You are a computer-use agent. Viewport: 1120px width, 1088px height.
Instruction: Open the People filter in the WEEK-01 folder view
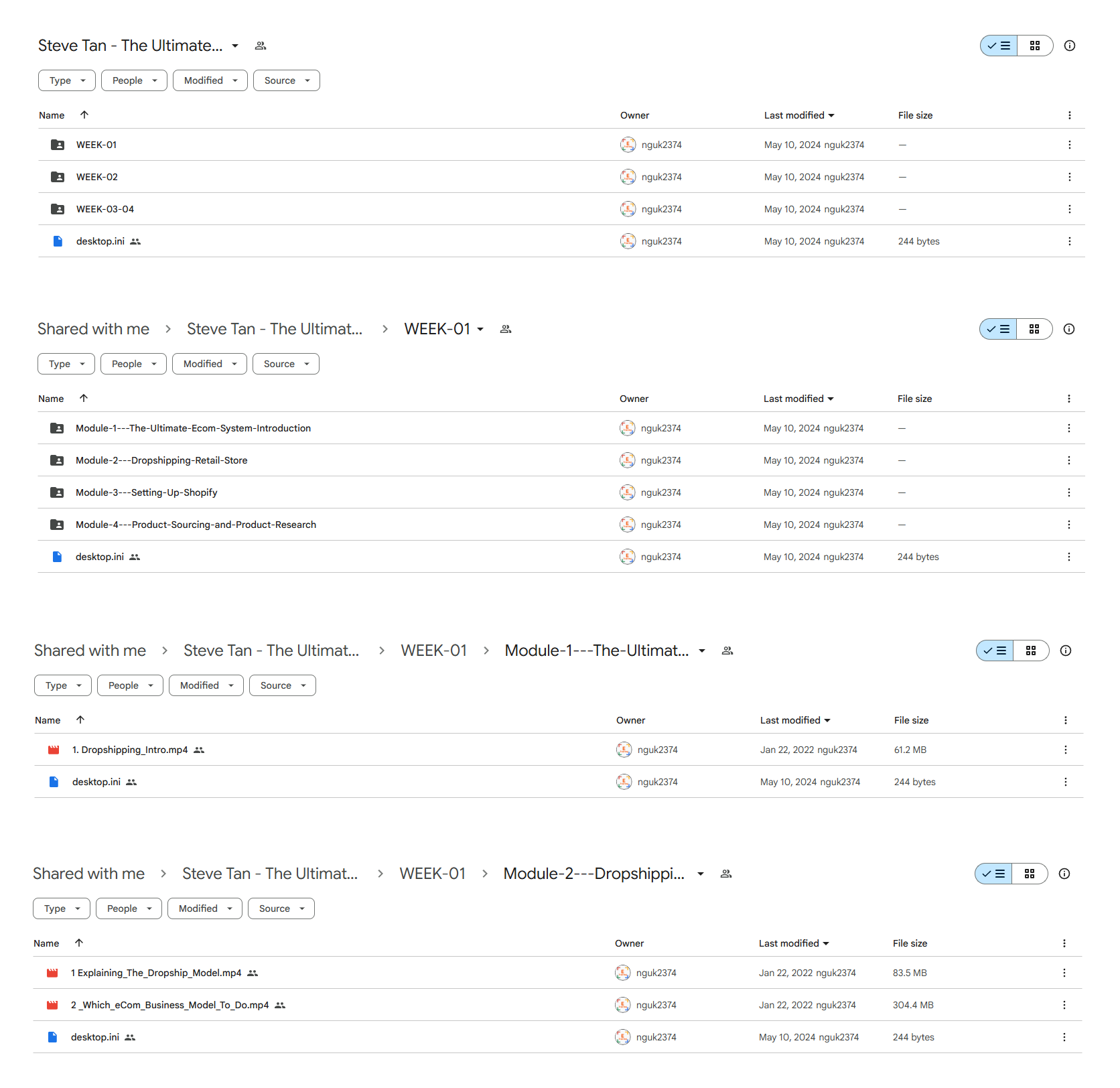point(133,364)
